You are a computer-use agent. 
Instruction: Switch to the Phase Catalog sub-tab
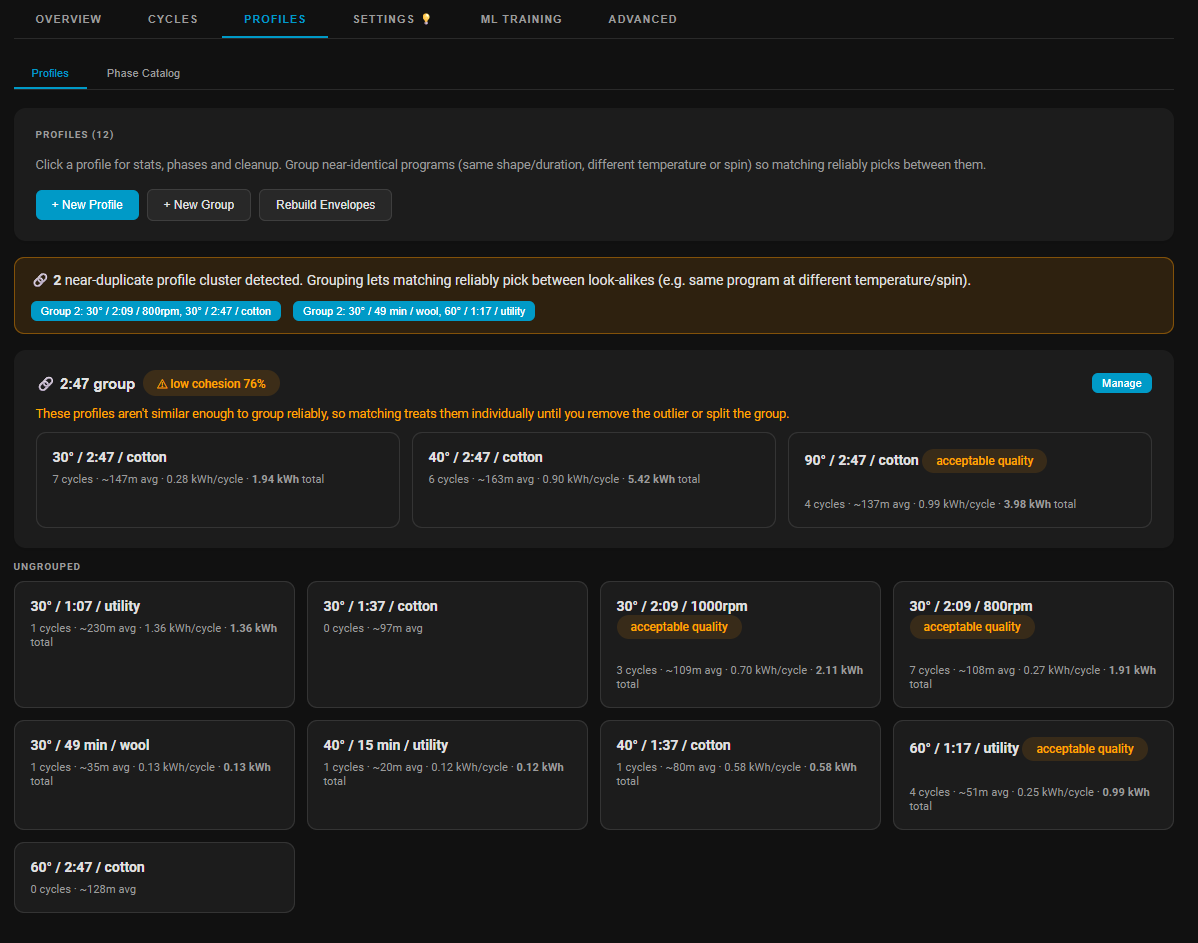click(144, 73)
